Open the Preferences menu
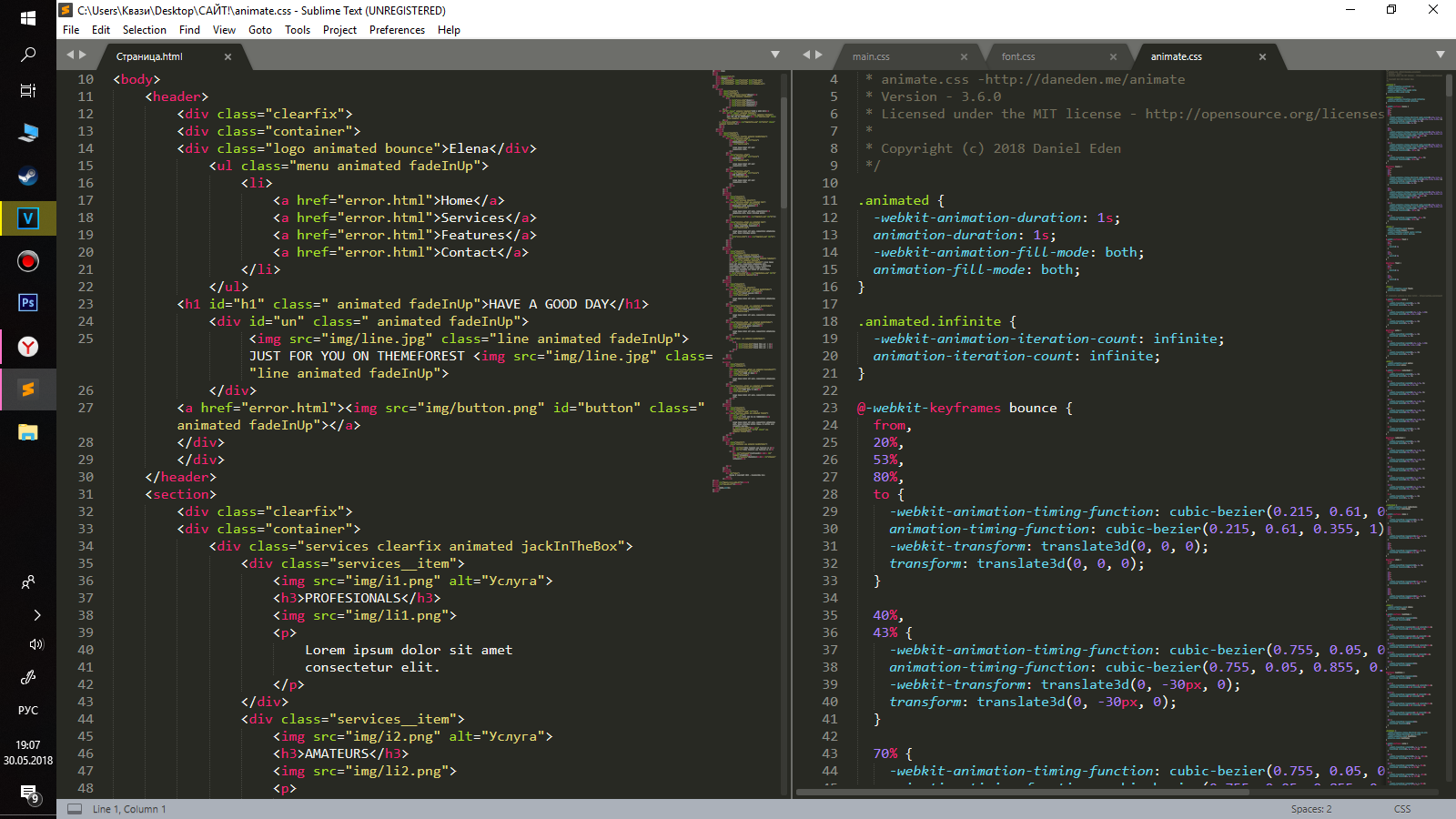Screen dimensions: 1456x819 tap(397, 30)
